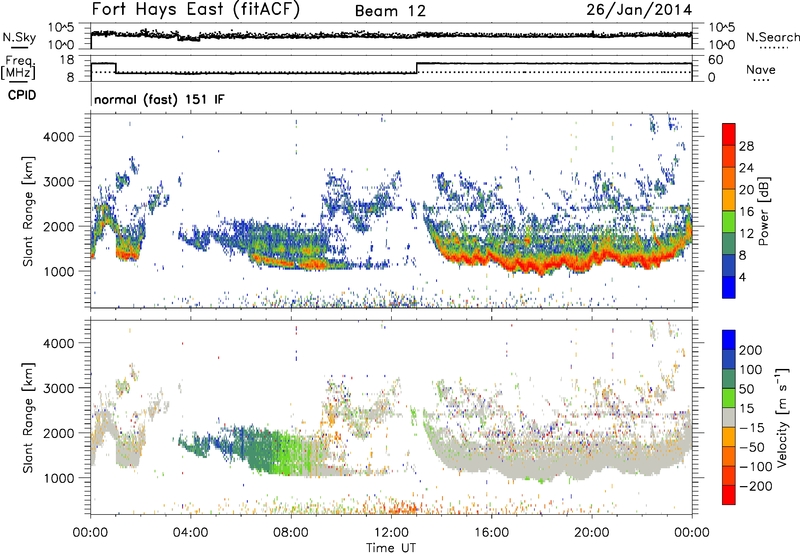Click the '08:00' time axis label
Image resolution: width=800 pixels, height=554 pixels.
click(290, 533)
